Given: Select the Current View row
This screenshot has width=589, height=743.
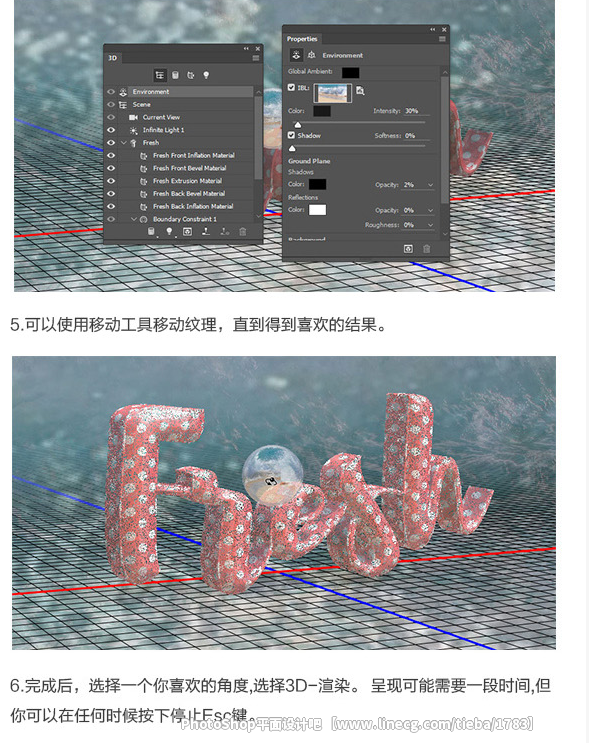Looking at the screenshot, I should click(x=179, y=117).
